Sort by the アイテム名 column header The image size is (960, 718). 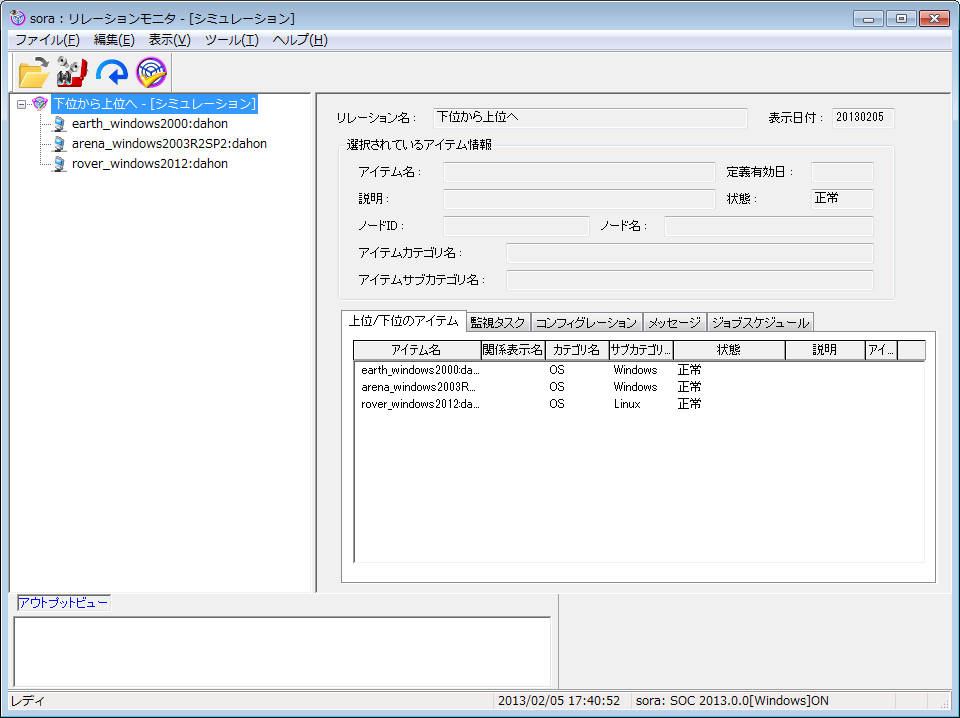(417, 350)
